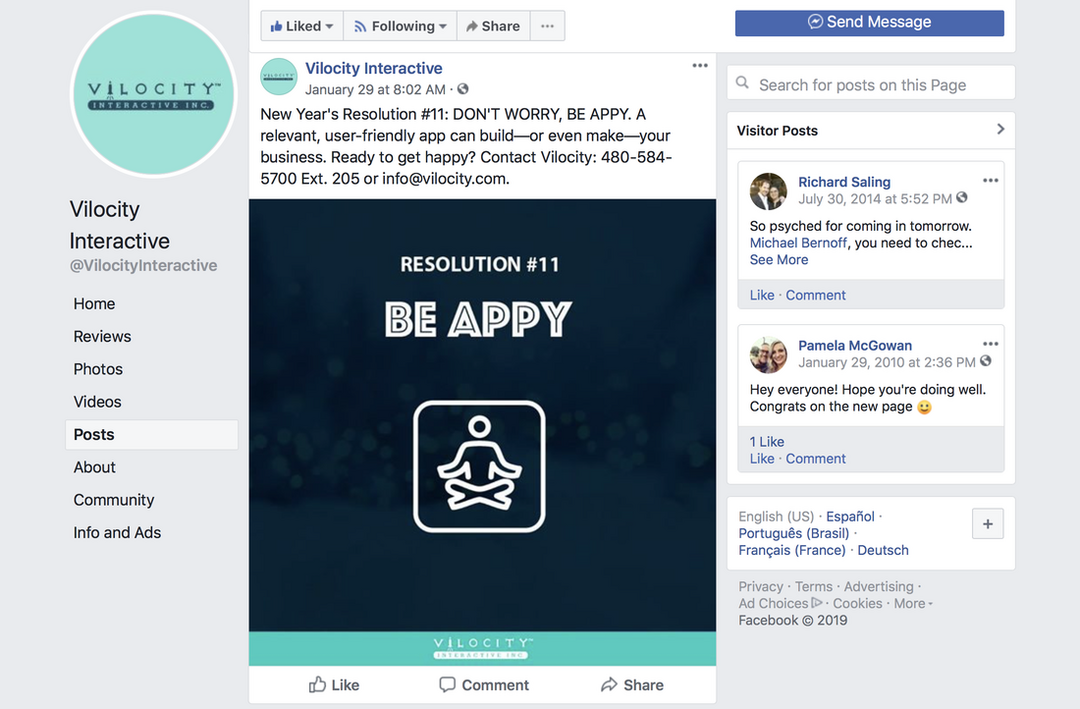Viewport: 1080px width, 709px height.
Task: Open the post's three-dot options menu
Action: (700, 65)
